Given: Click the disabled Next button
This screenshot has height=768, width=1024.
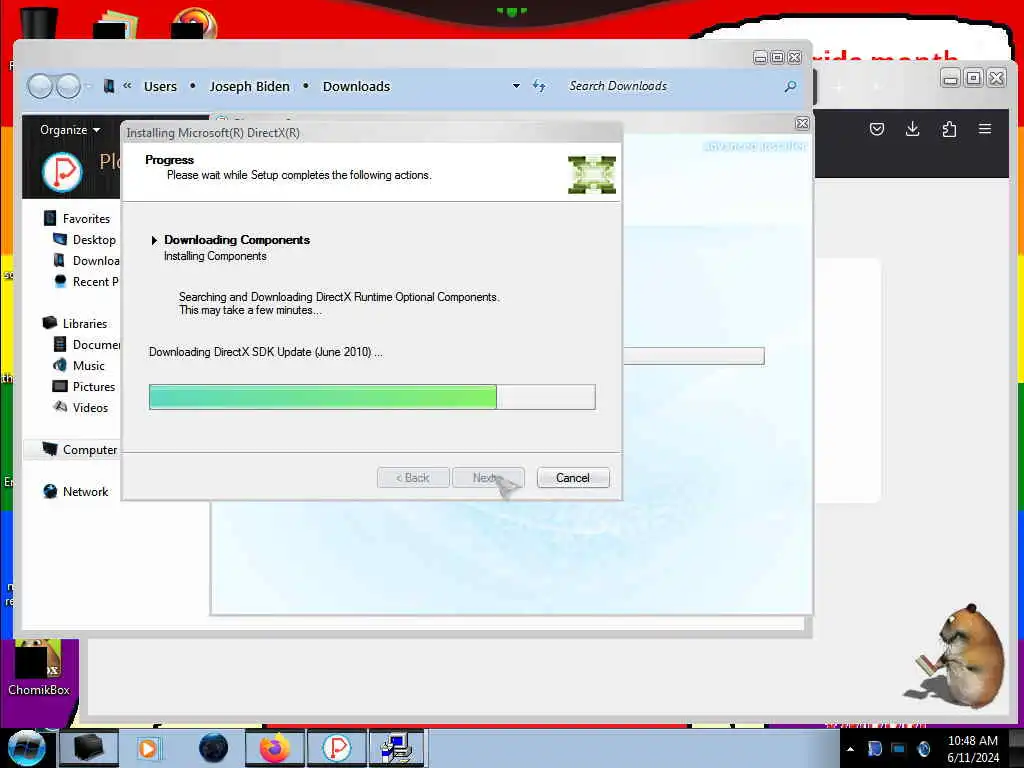Looking at the screenshot, I should (488, 477).
